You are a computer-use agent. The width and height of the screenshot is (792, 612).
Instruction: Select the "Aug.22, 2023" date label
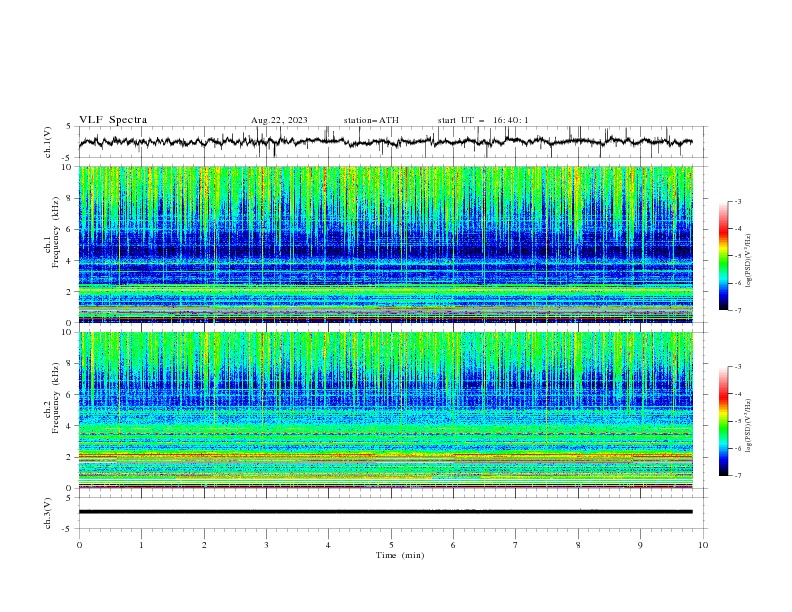[x=279, y=120]
